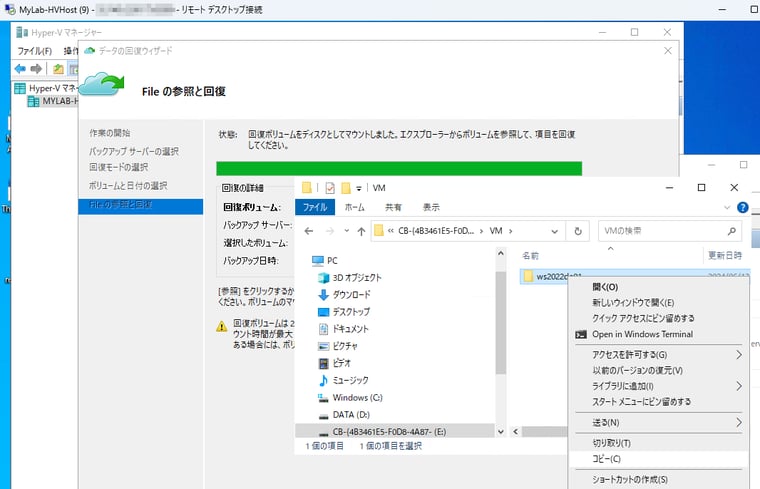Select the DATA (D:) drive

344,415
